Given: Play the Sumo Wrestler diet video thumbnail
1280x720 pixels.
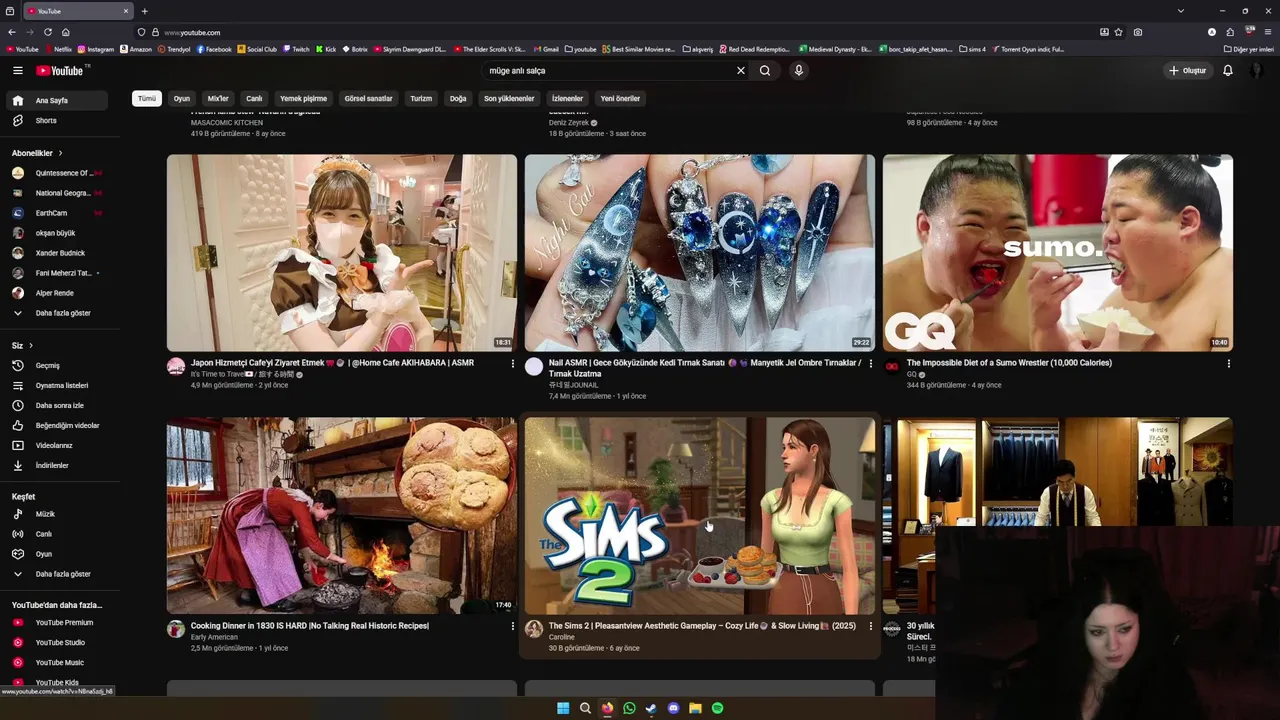Looking at the screenshot, I should (x=1058, y=252).
